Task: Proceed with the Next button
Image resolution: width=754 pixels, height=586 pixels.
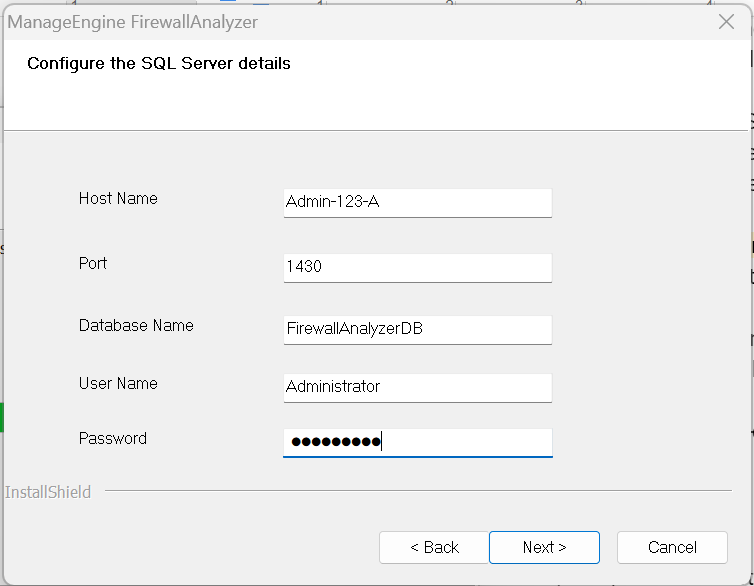Action: point(544,547)
